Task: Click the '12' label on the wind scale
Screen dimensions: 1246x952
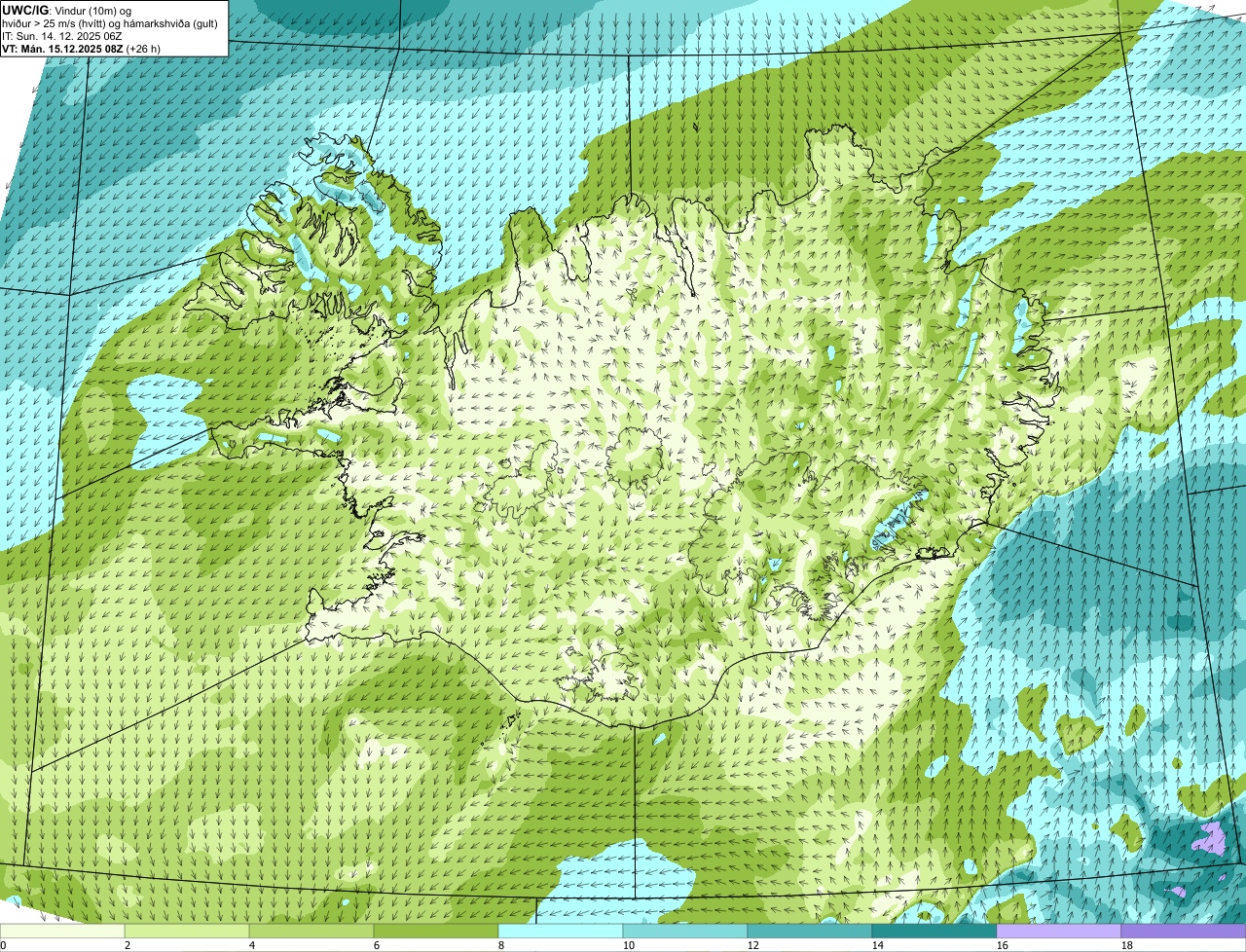Action: (752, 945)
